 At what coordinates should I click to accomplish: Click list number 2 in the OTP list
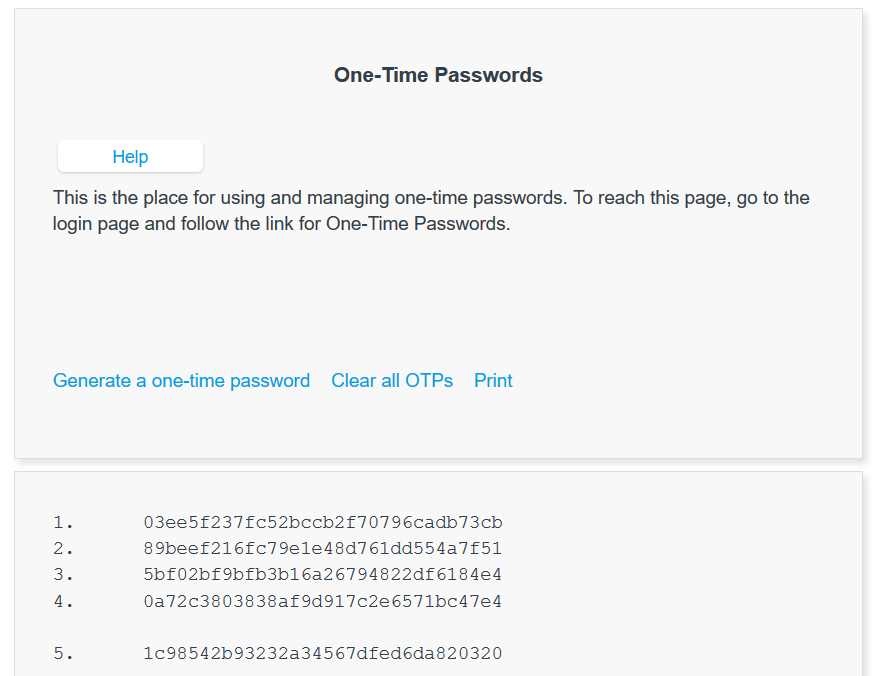coord(63,549)
